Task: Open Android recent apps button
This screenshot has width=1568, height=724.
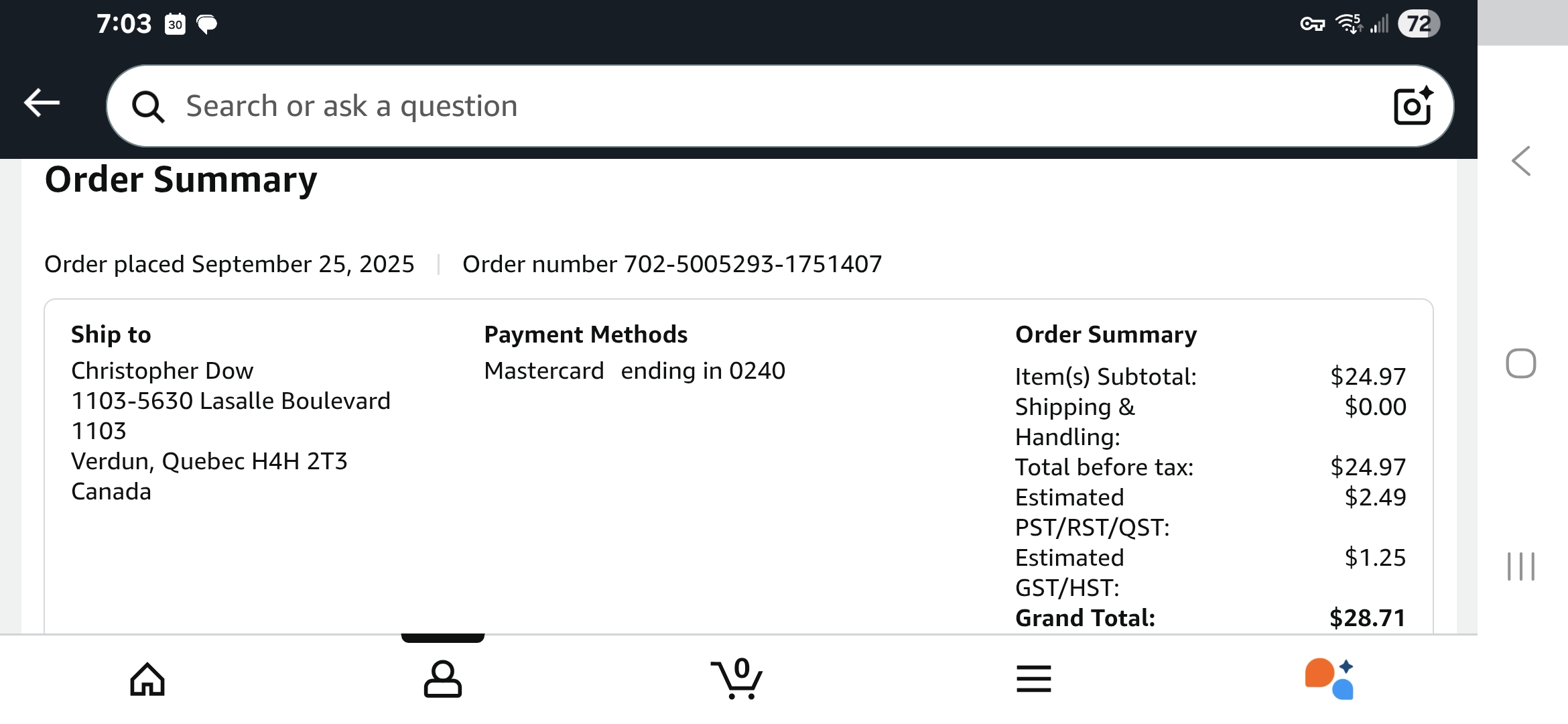Action: click(1520, 566)
